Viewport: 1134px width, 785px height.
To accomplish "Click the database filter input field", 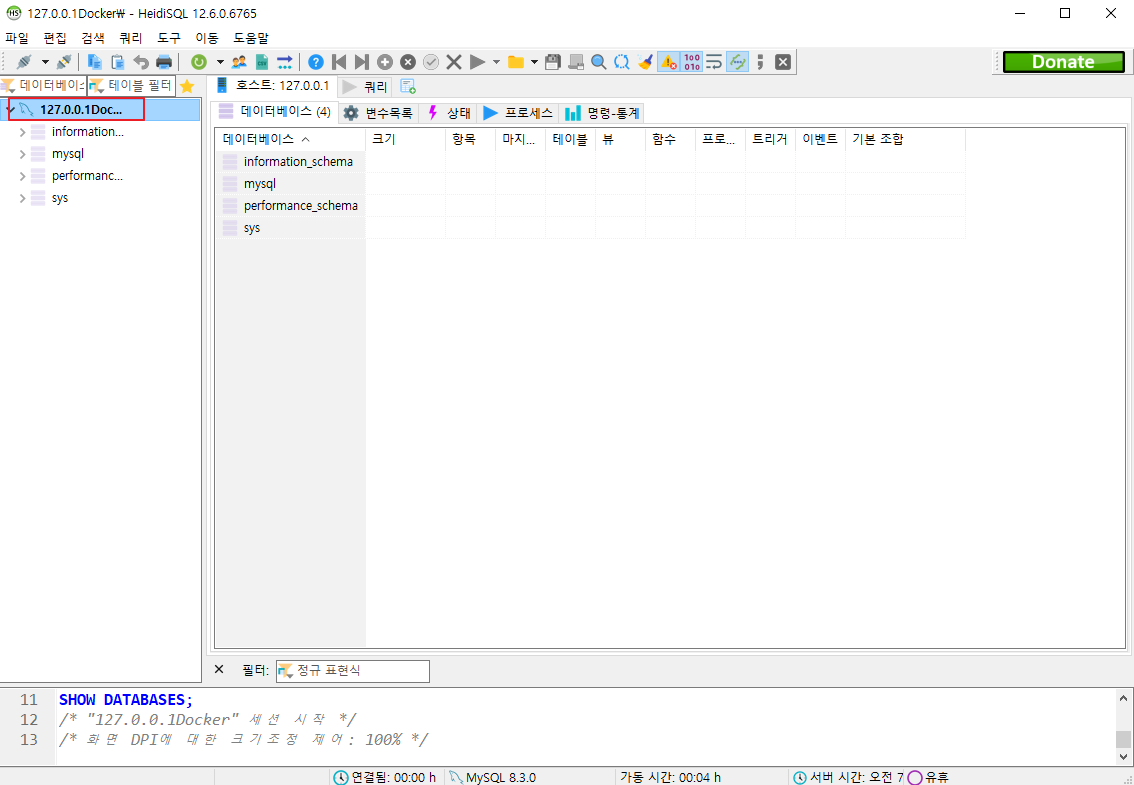I will pos(43,86).
